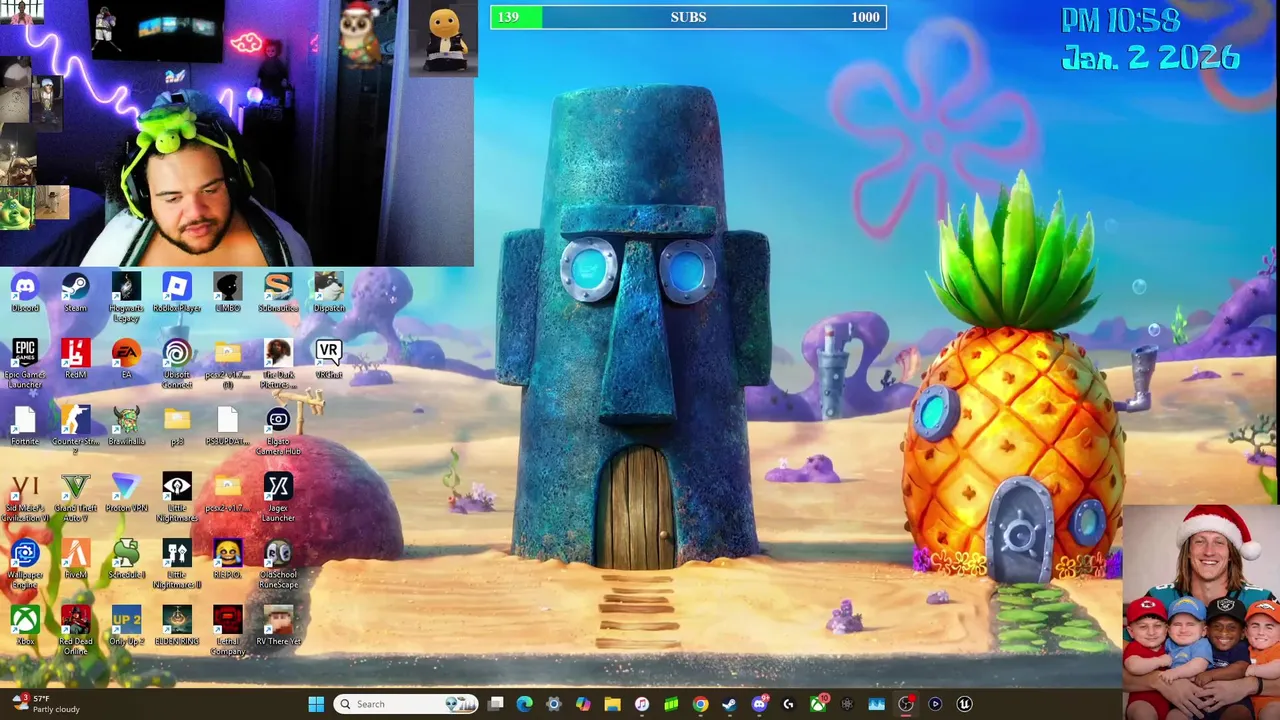Select the VRChat desktop icon
Screen dimensions: 1280x720
coord(328,359)
